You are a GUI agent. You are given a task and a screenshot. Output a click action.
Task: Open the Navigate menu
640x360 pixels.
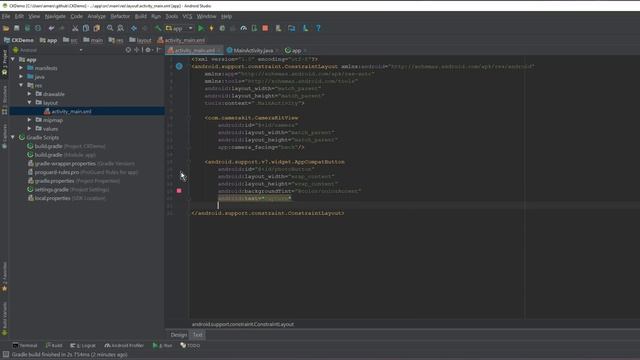tap(55, 16)
